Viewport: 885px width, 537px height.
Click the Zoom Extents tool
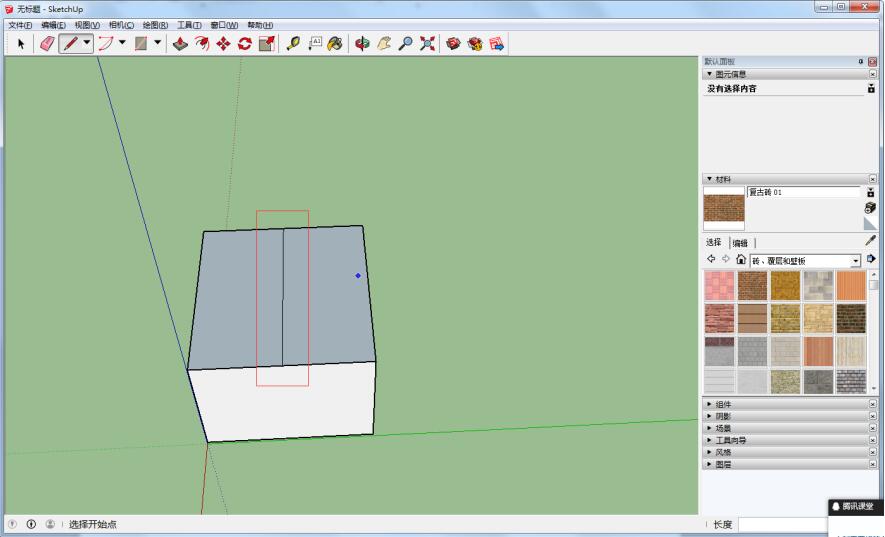(427, 43)
